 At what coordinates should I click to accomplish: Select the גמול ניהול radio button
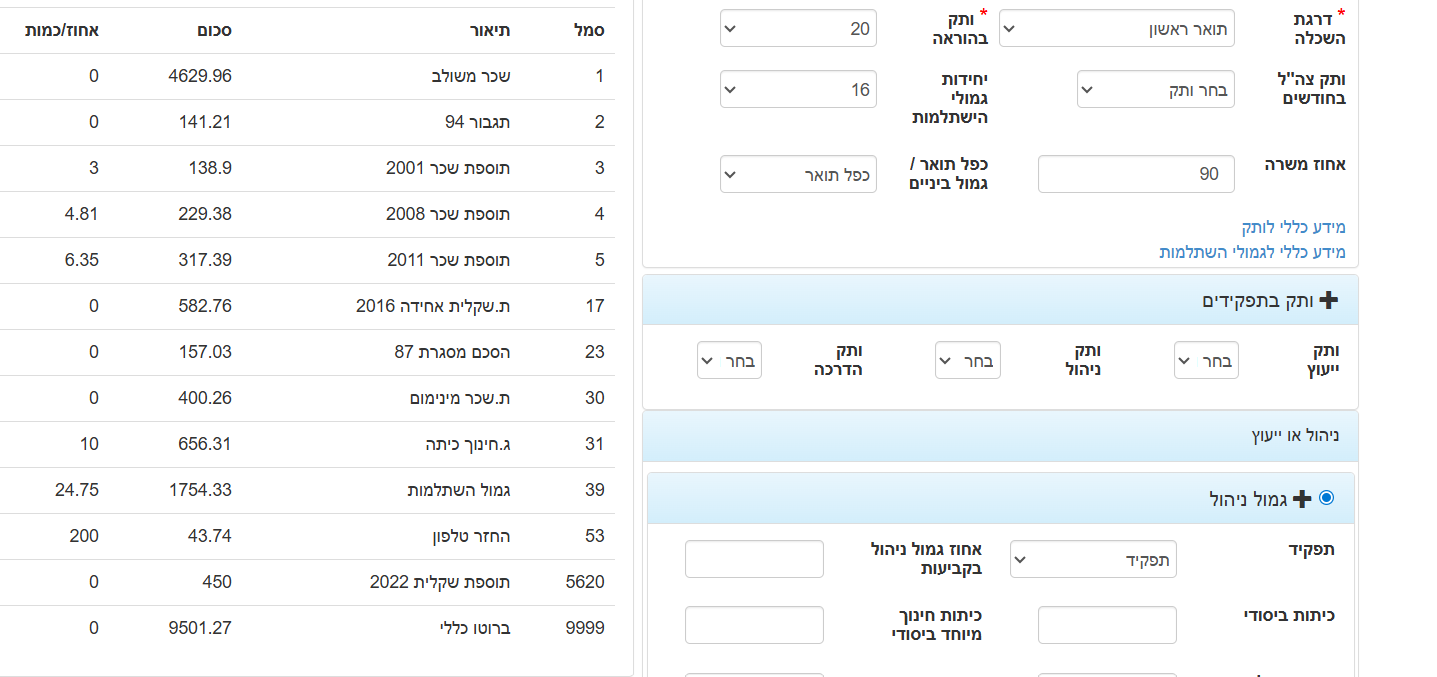(x=1327, y=497)
